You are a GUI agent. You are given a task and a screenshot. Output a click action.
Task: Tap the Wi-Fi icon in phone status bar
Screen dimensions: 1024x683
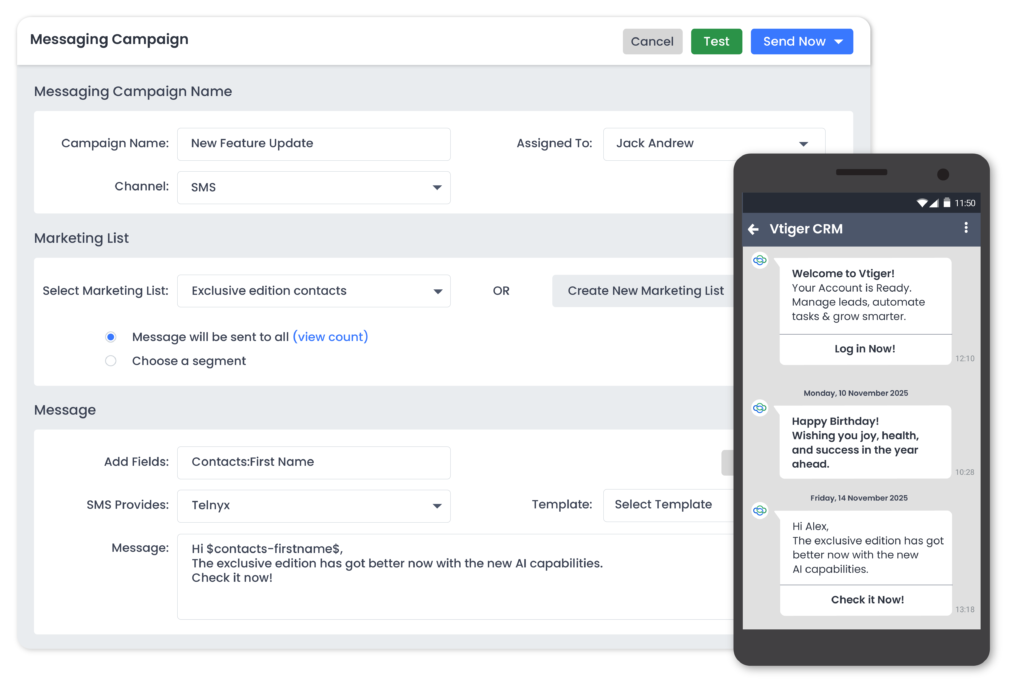(x=922, y=203)
